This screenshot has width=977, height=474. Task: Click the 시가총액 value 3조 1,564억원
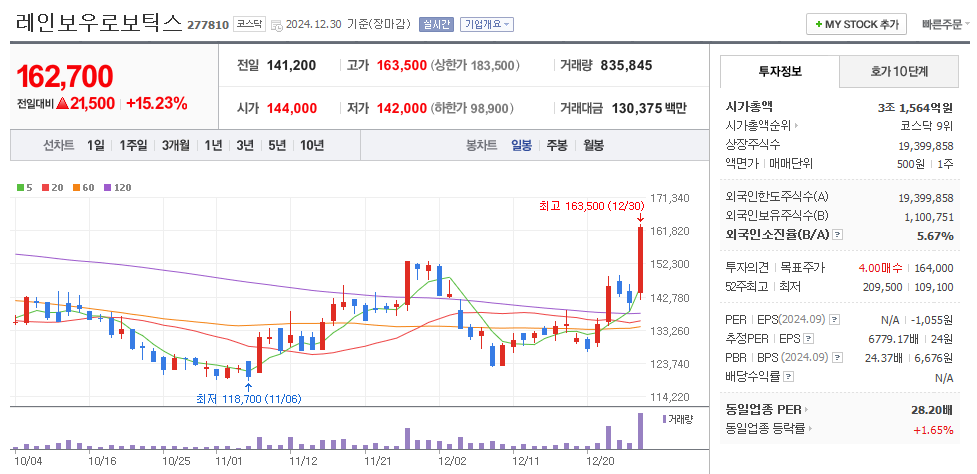pos(916,107)
